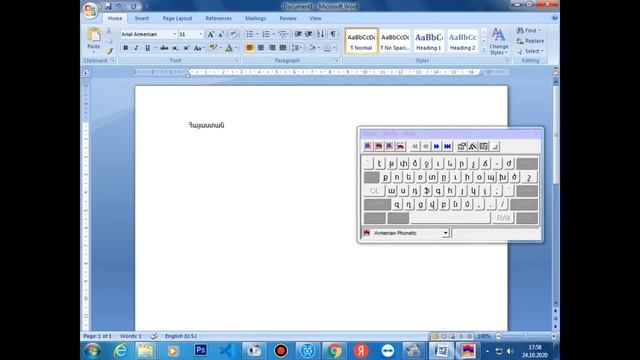Click the blue next layout arrow in keyboard window
The width and height of the screenshot is (640, 360).
436,146
